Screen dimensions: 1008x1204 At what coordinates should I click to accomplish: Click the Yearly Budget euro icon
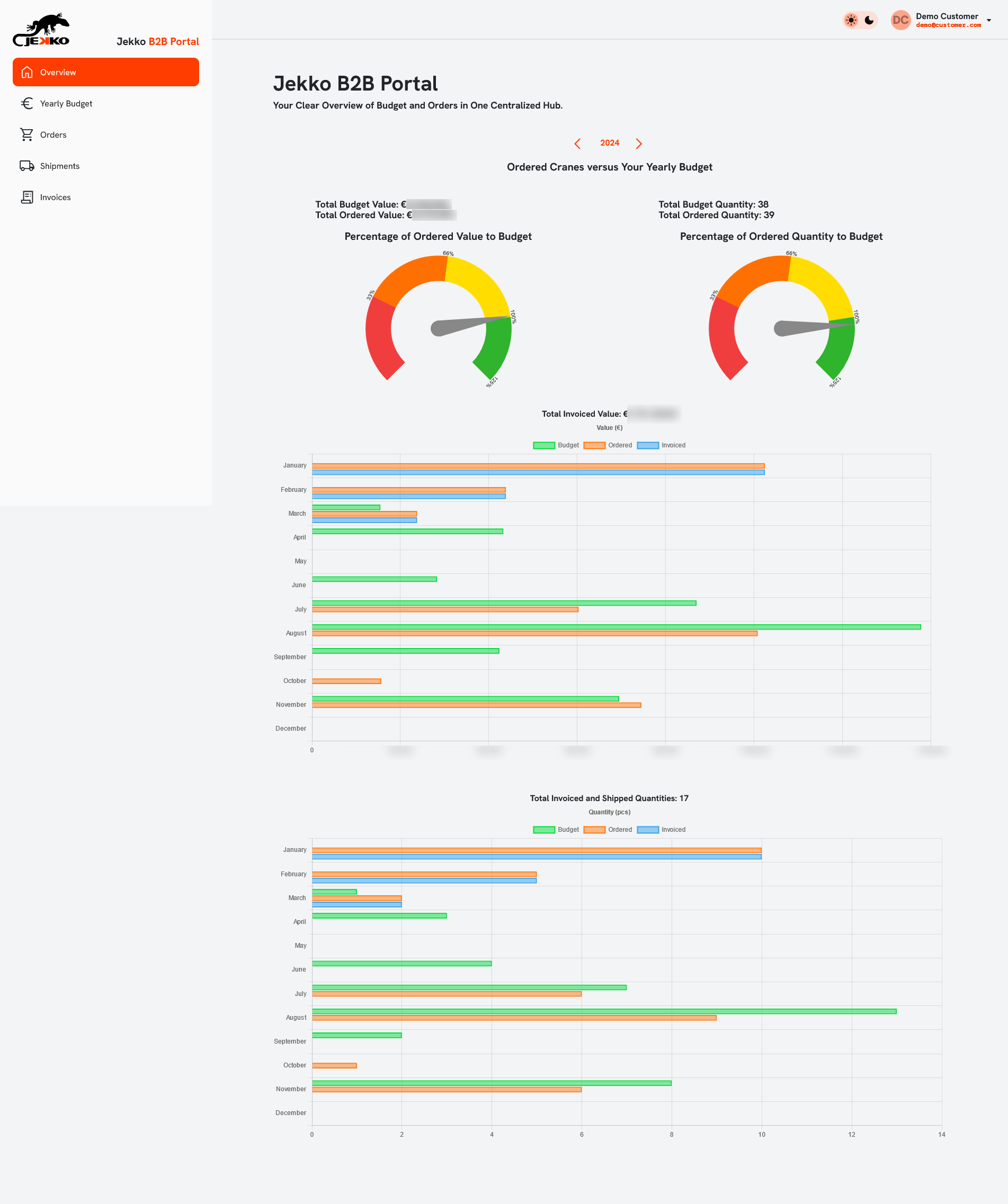tap(27, 103)
